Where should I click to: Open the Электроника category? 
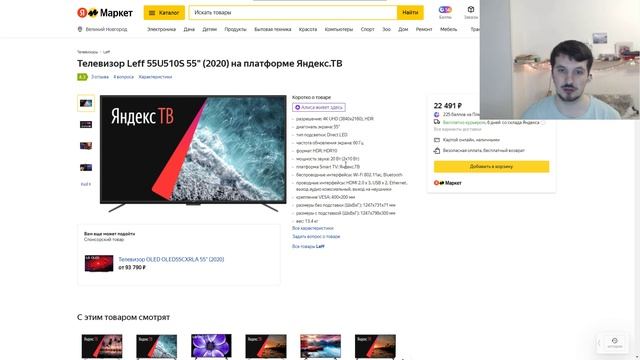[161, 29]
